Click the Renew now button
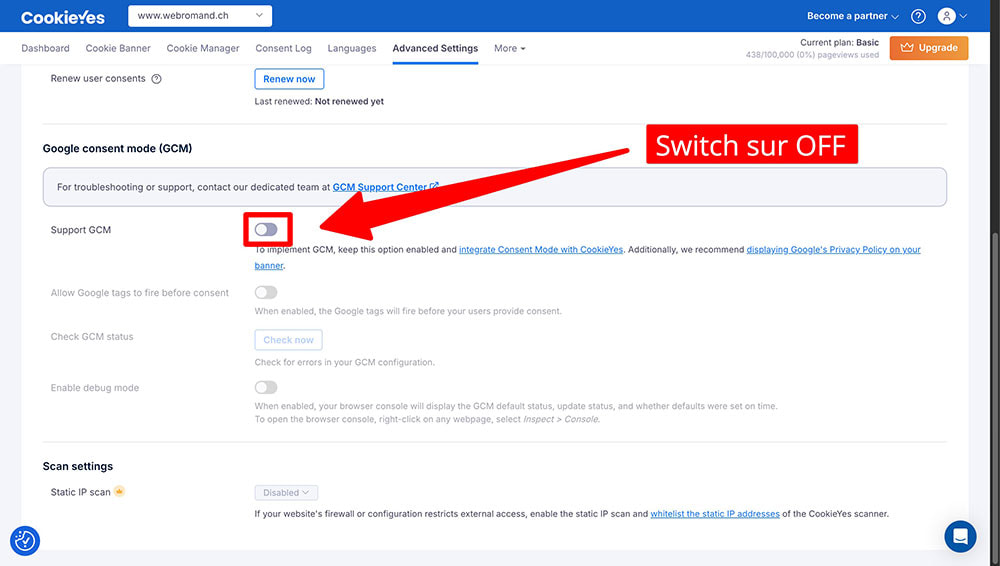1000x566 pixels. (289, 79)
